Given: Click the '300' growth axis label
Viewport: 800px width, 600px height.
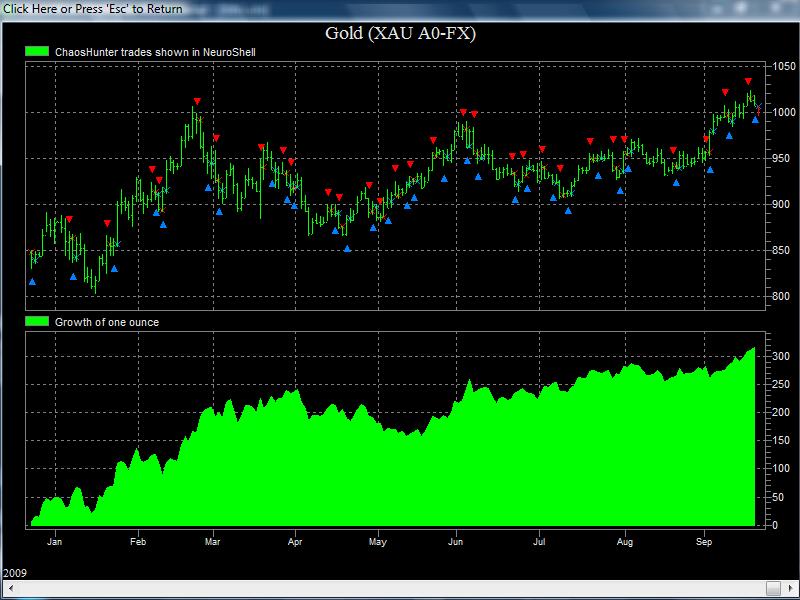Looking at the screenshot, I should 781,356.
